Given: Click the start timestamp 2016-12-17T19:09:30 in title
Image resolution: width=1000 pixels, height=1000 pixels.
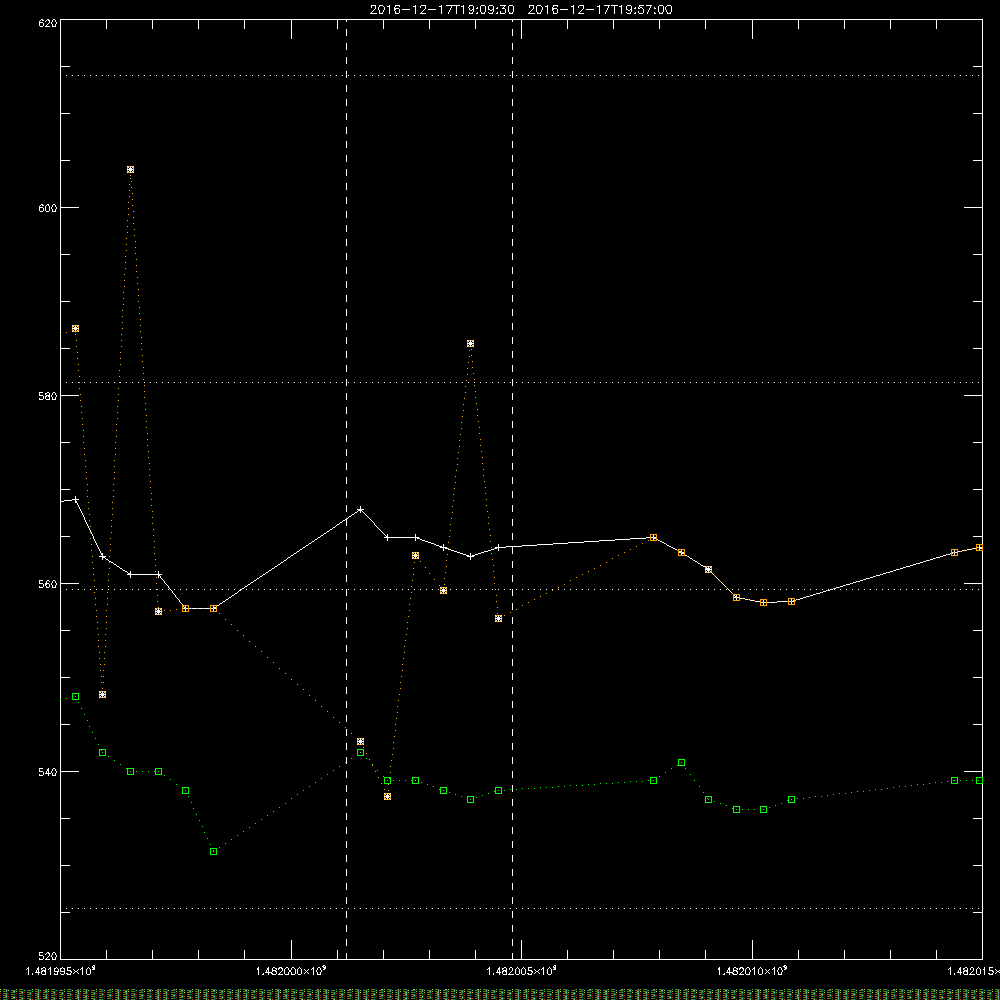Looking at the screenshot, I should [442, 10].
